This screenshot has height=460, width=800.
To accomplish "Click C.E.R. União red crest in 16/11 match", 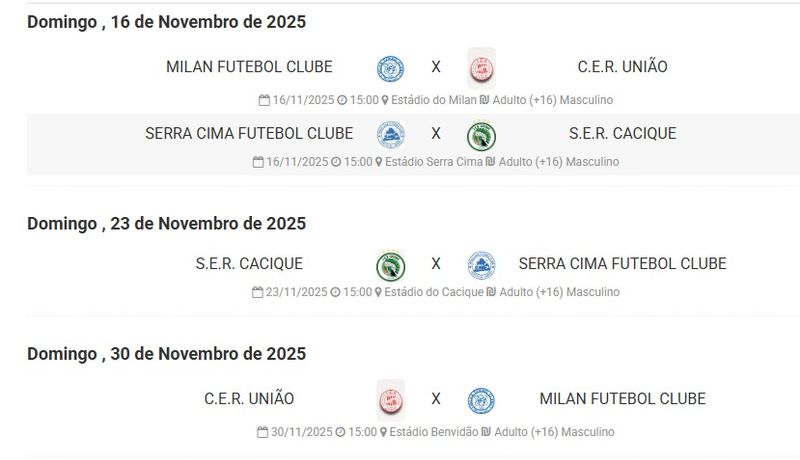I will 481,68.
